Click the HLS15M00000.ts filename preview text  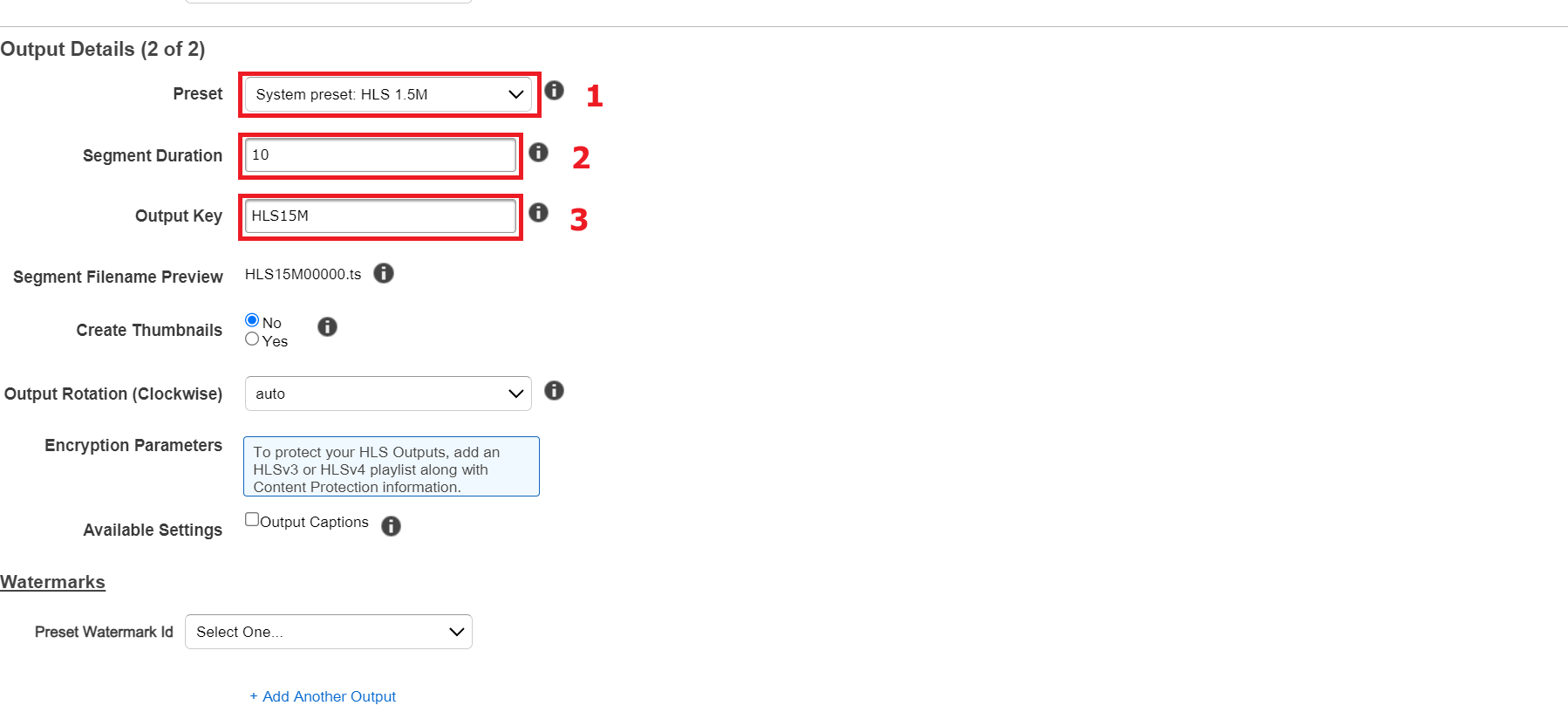303,274
